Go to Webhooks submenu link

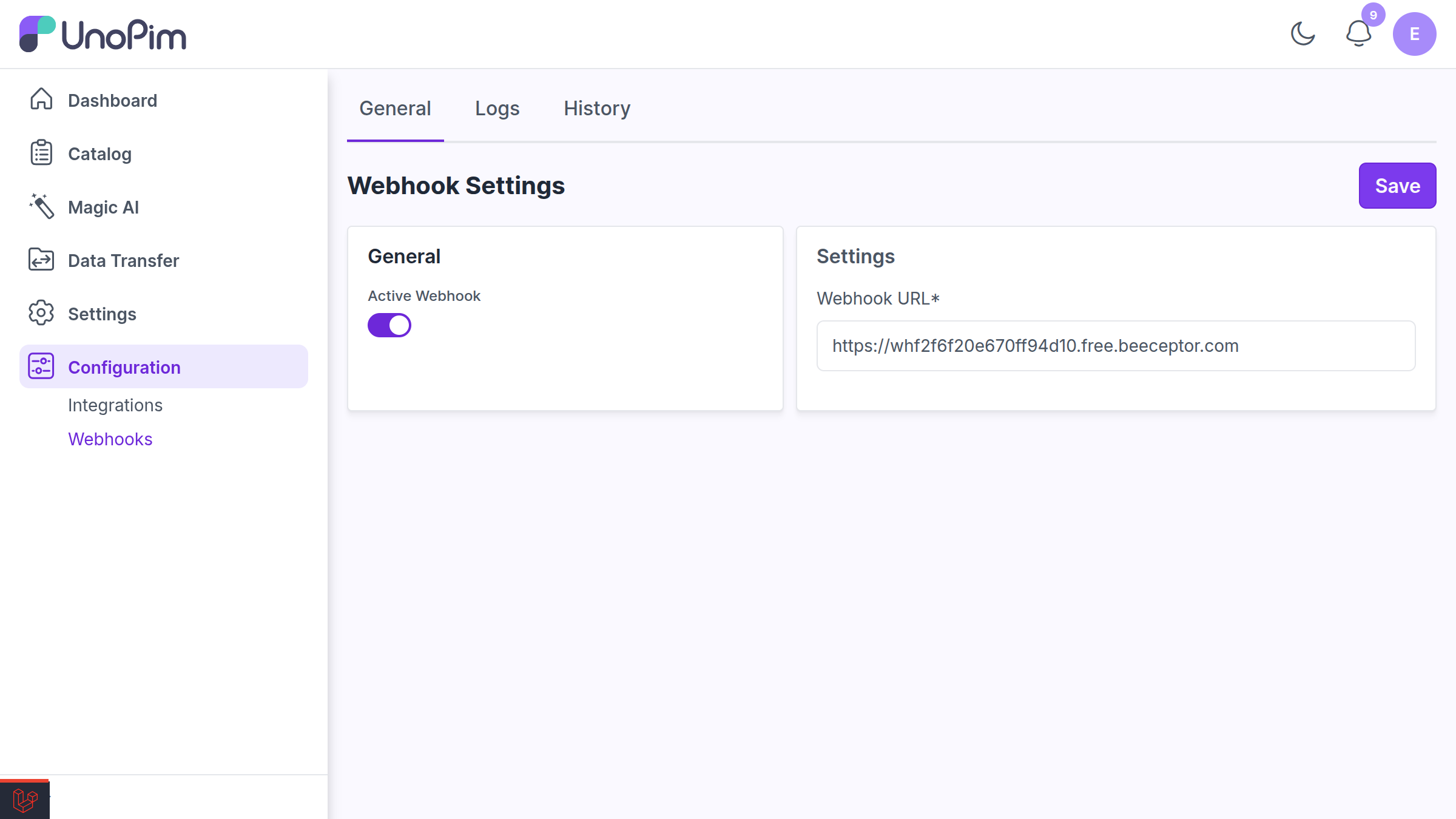tap(110, 439)
